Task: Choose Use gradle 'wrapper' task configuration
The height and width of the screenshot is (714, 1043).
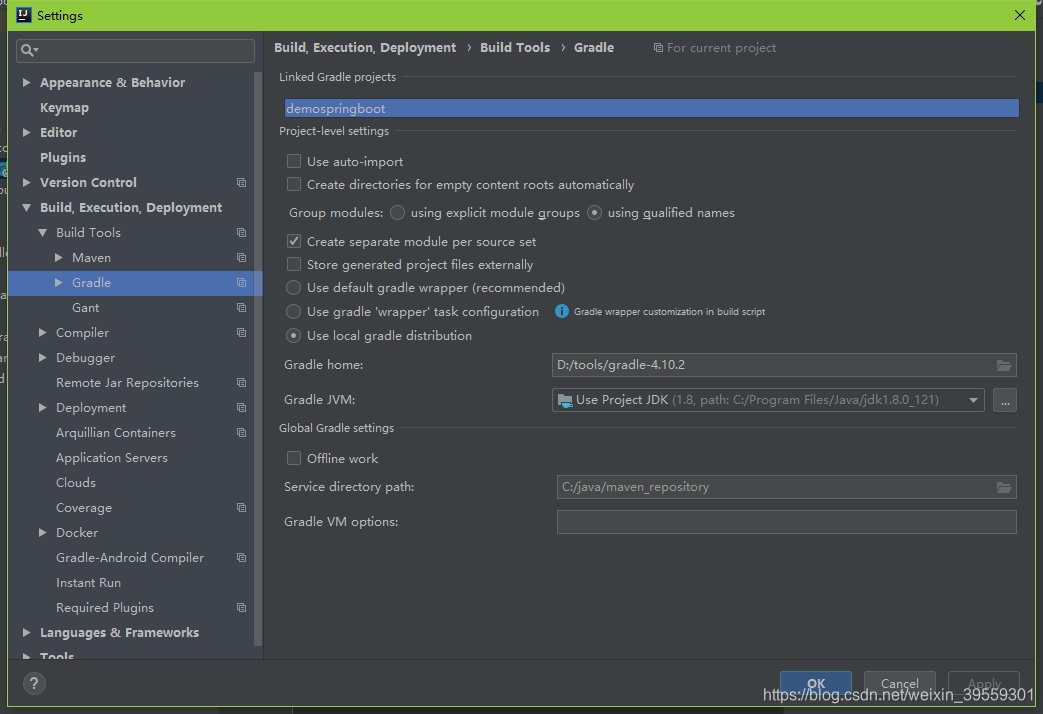Action: (293, 311)
